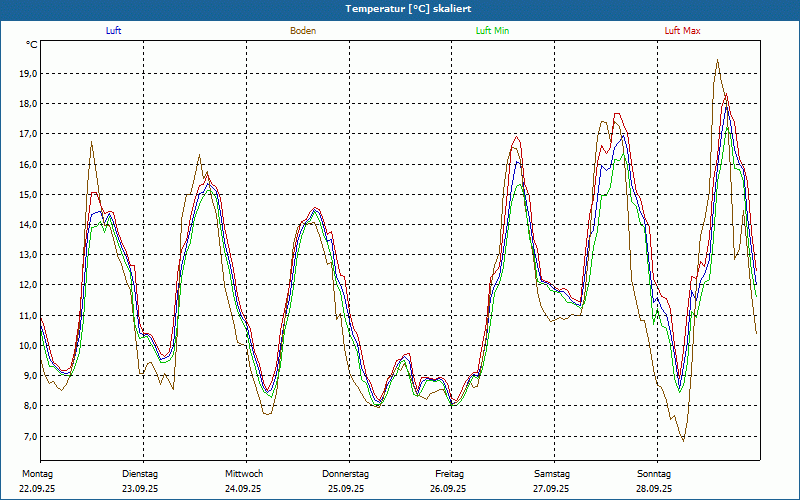Click the 'Luft' legend label
The height and width of the screenshot is (500, 800).
tap(114, 31)
